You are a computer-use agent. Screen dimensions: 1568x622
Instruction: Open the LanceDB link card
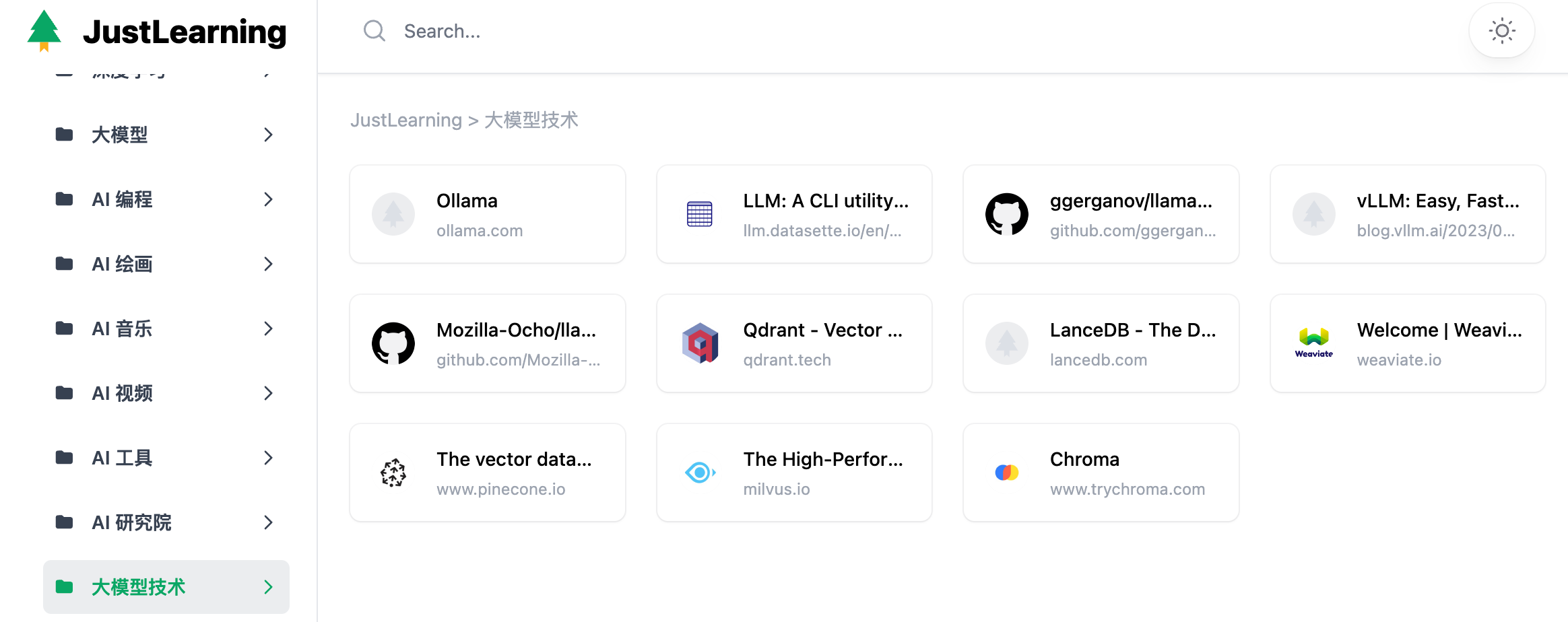(x=1101, y=343)
